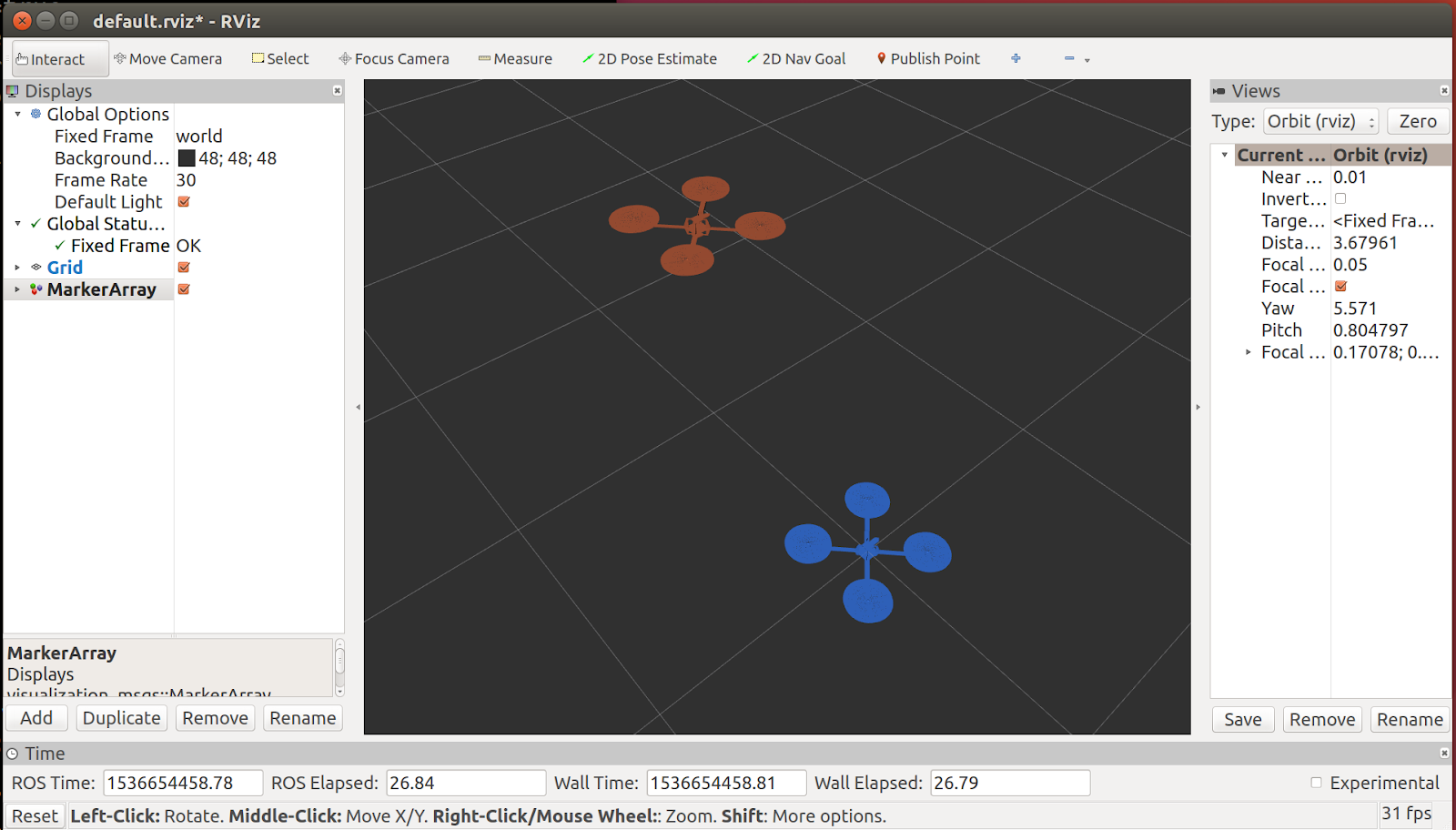1456x830 pixels.
Task: Disable the MarkerArray display checkbox
Action: [184, 289]
